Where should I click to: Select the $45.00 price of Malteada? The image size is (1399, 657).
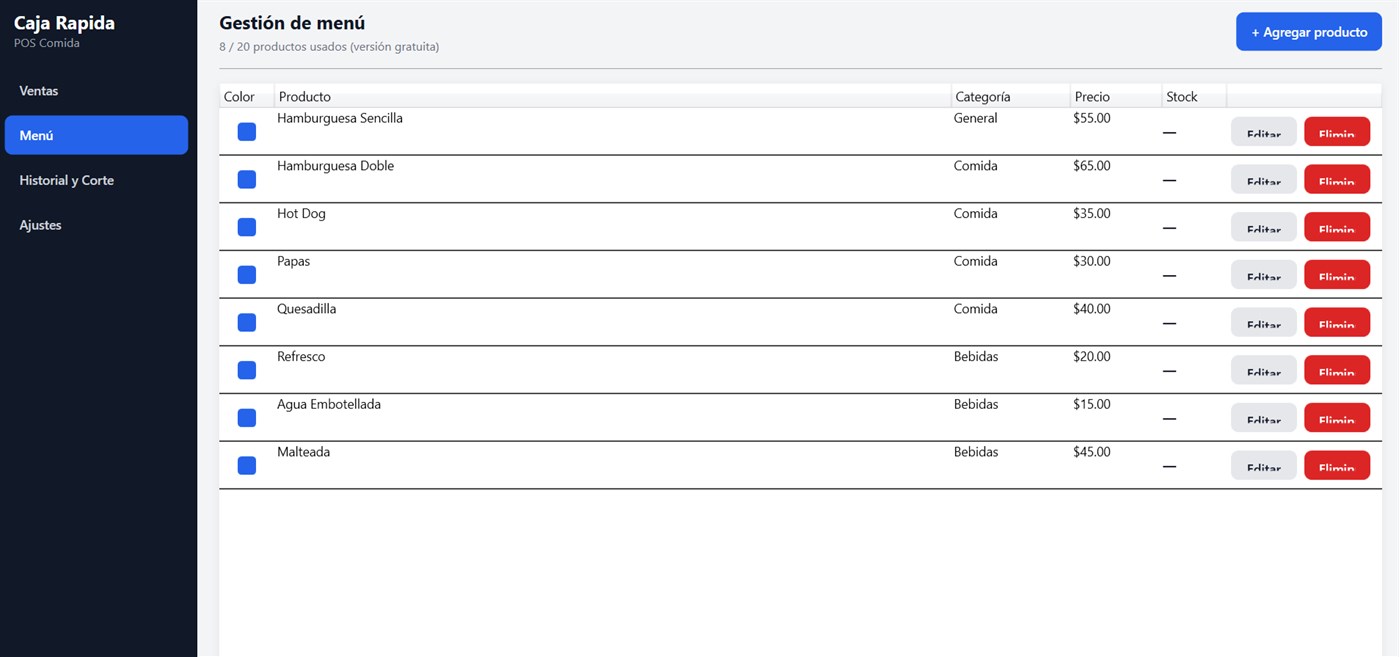[1092, 452]
